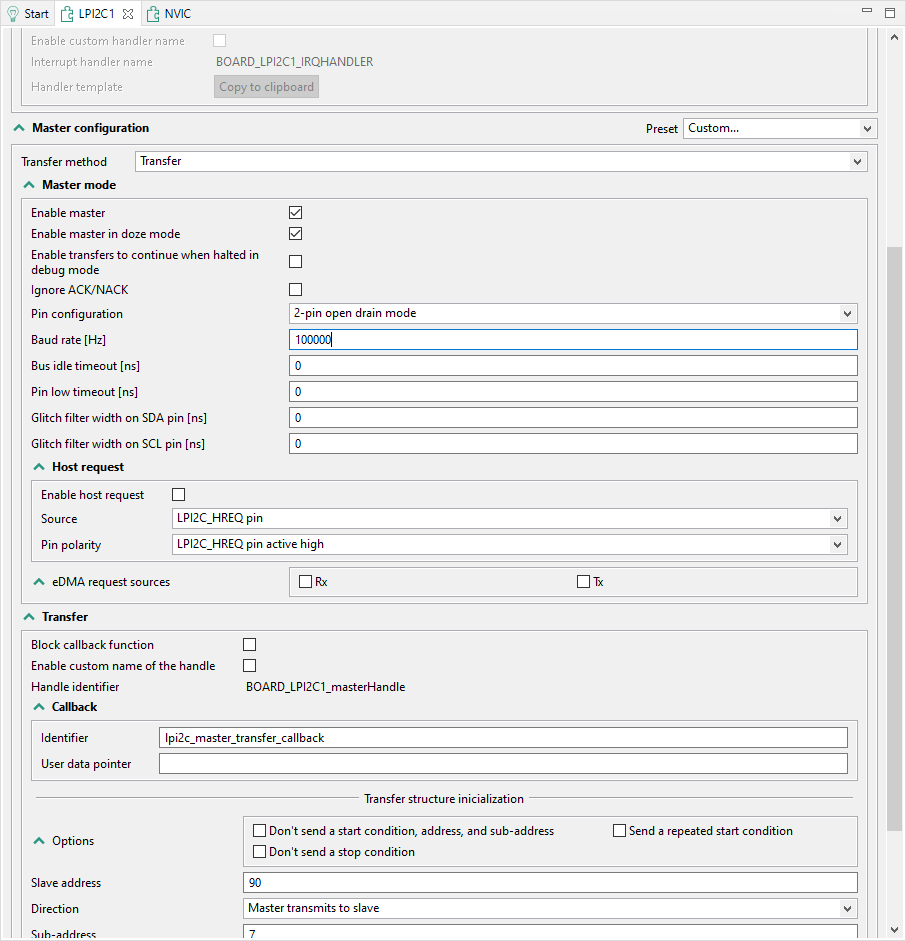The height and width of the screenshot is (941, 906).
Task: Click the lightbulb icon on the Start tab
Action: (x=14, y=13)
